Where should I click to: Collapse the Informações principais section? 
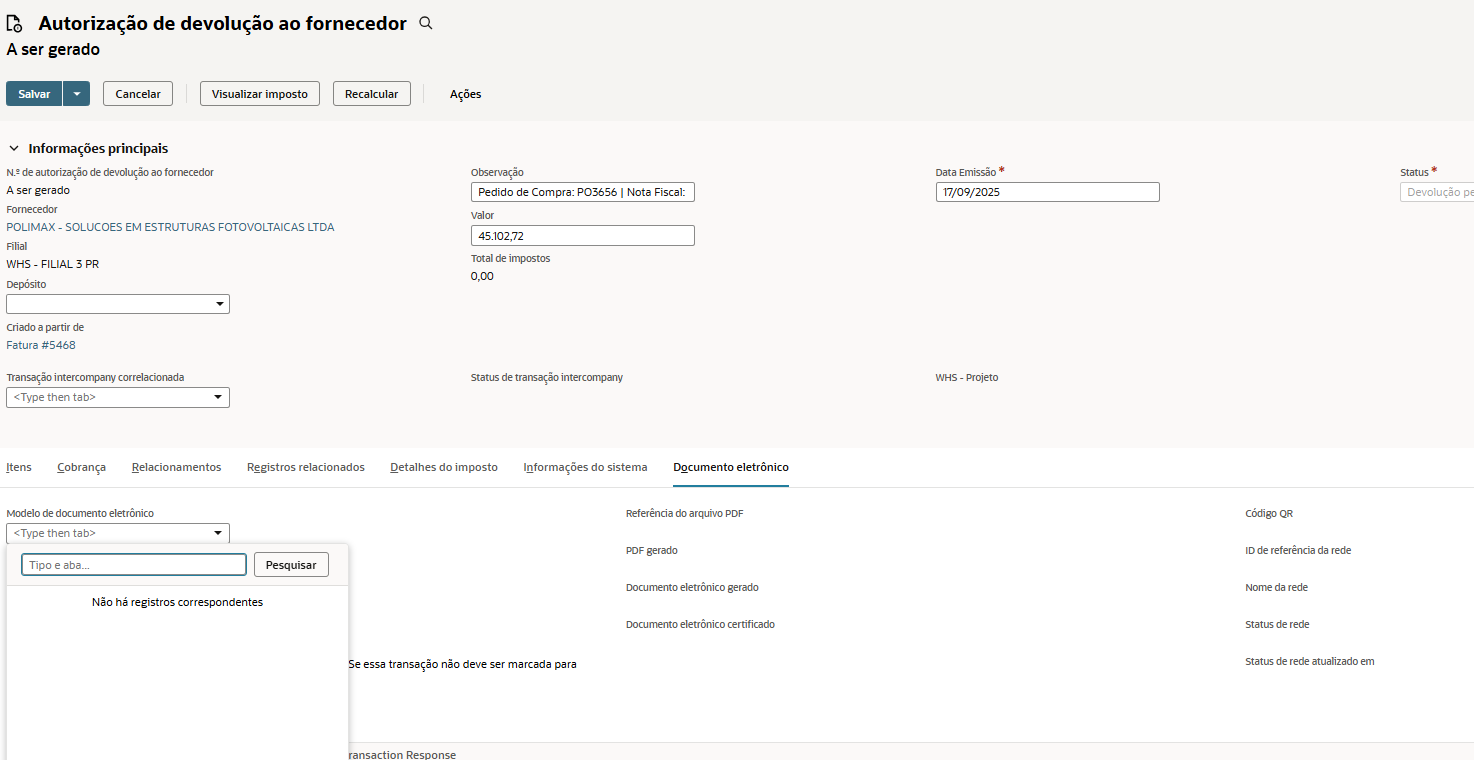click(14, 149)
